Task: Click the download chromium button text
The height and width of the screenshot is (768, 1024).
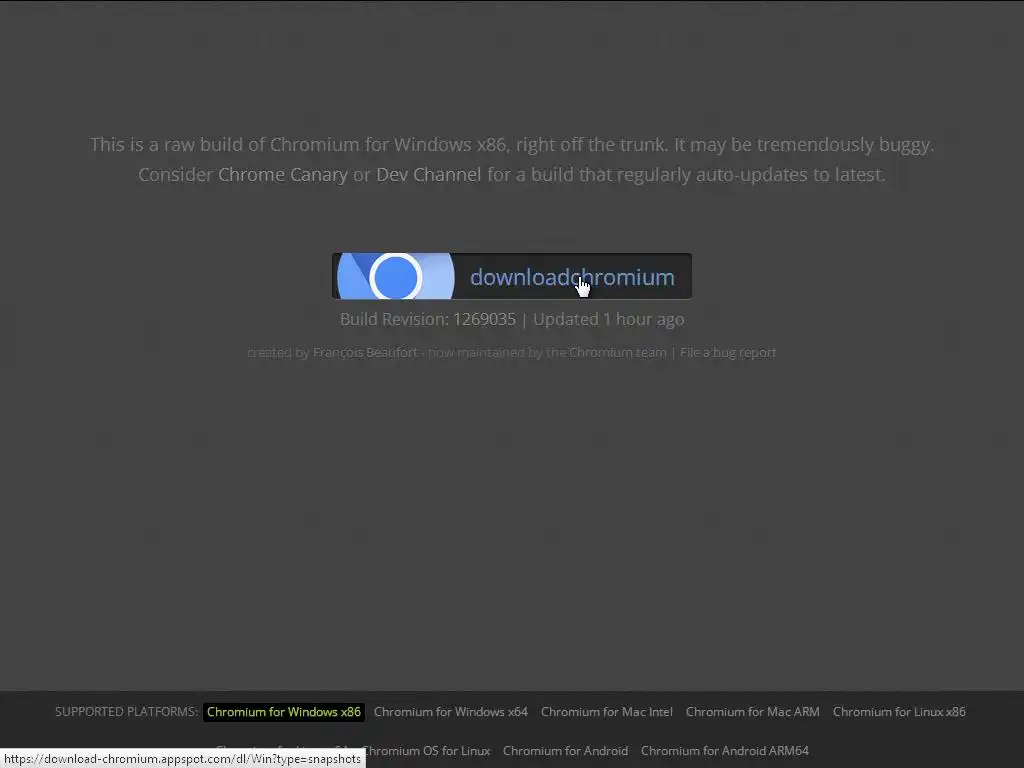Action: pyautogui.click(x=572, y=277)
